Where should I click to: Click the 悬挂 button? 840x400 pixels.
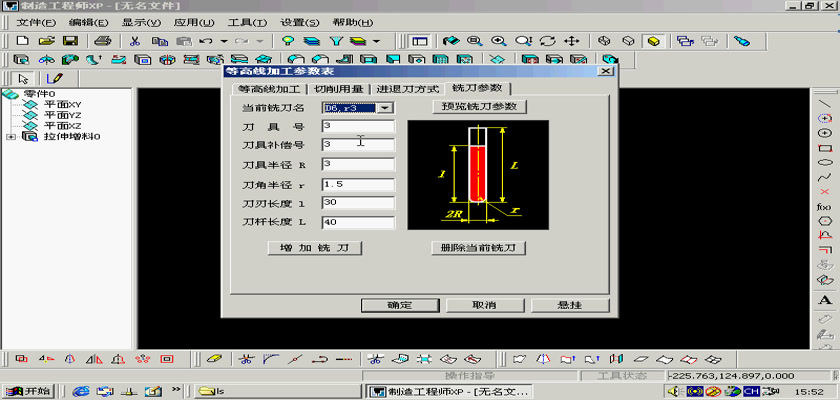tap(570, 305)
